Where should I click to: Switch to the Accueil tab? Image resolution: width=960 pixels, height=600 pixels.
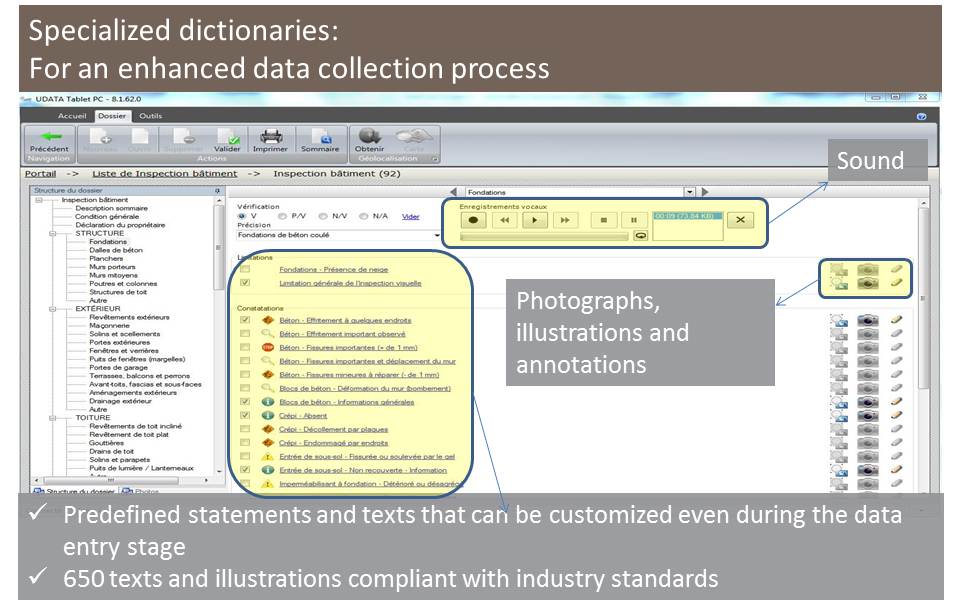pos(72,116)
